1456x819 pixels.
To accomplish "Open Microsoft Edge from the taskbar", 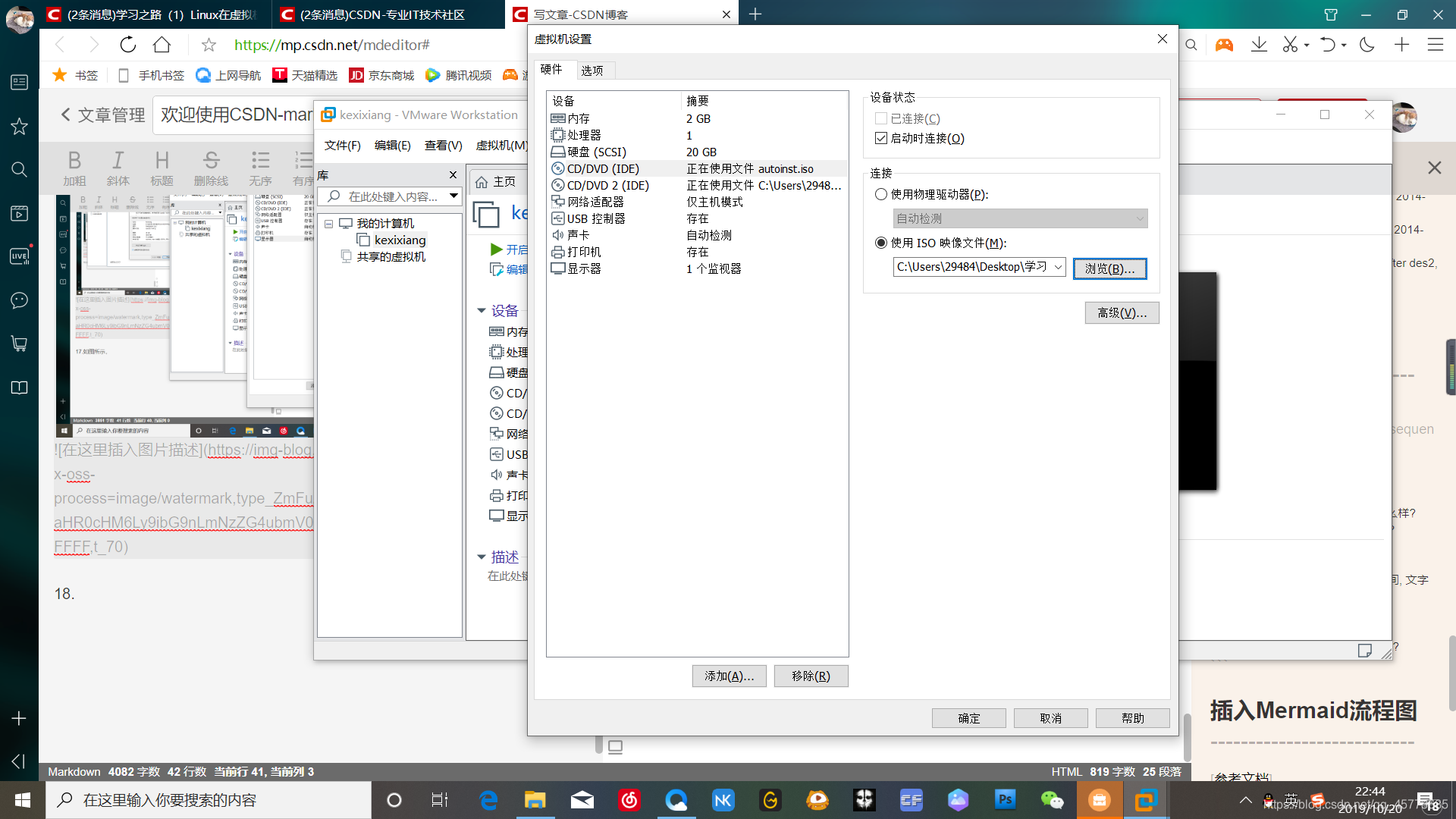I will coord(488,799).
